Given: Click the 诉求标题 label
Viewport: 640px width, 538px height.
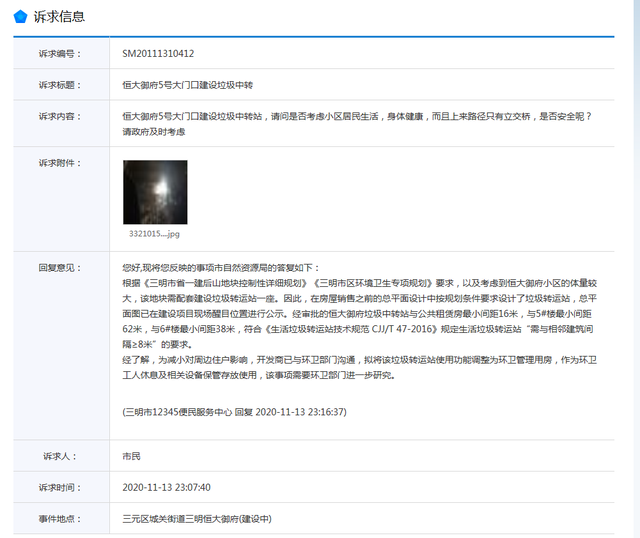Looking at the screenshot, I should tap(60, 85).
